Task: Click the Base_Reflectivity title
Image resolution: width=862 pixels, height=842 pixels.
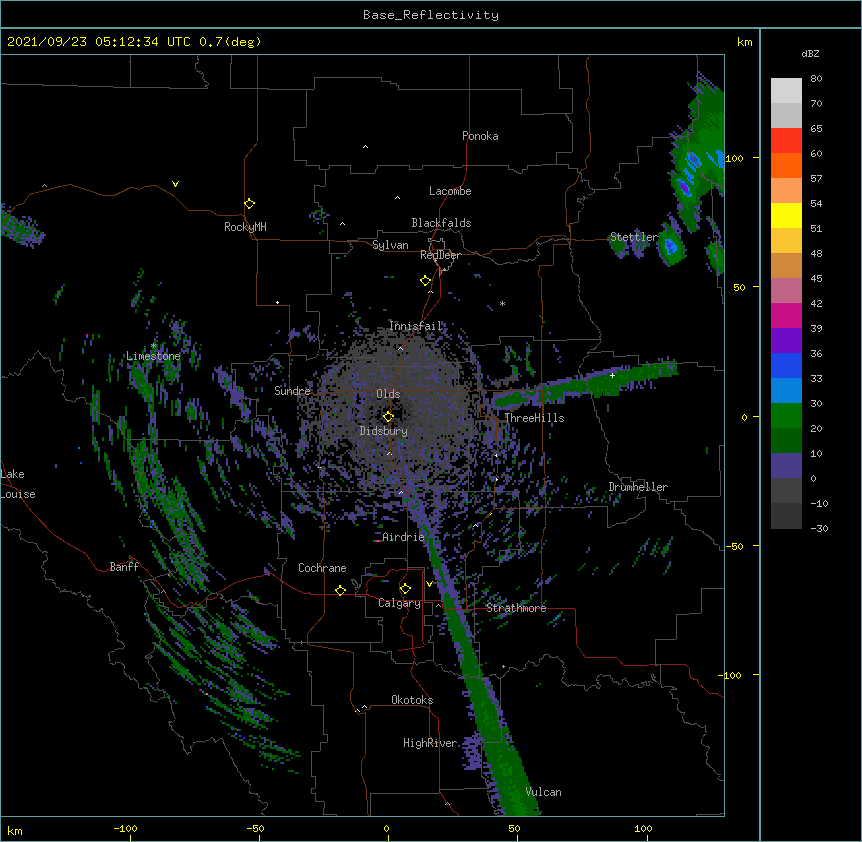Action: [431, 15]
